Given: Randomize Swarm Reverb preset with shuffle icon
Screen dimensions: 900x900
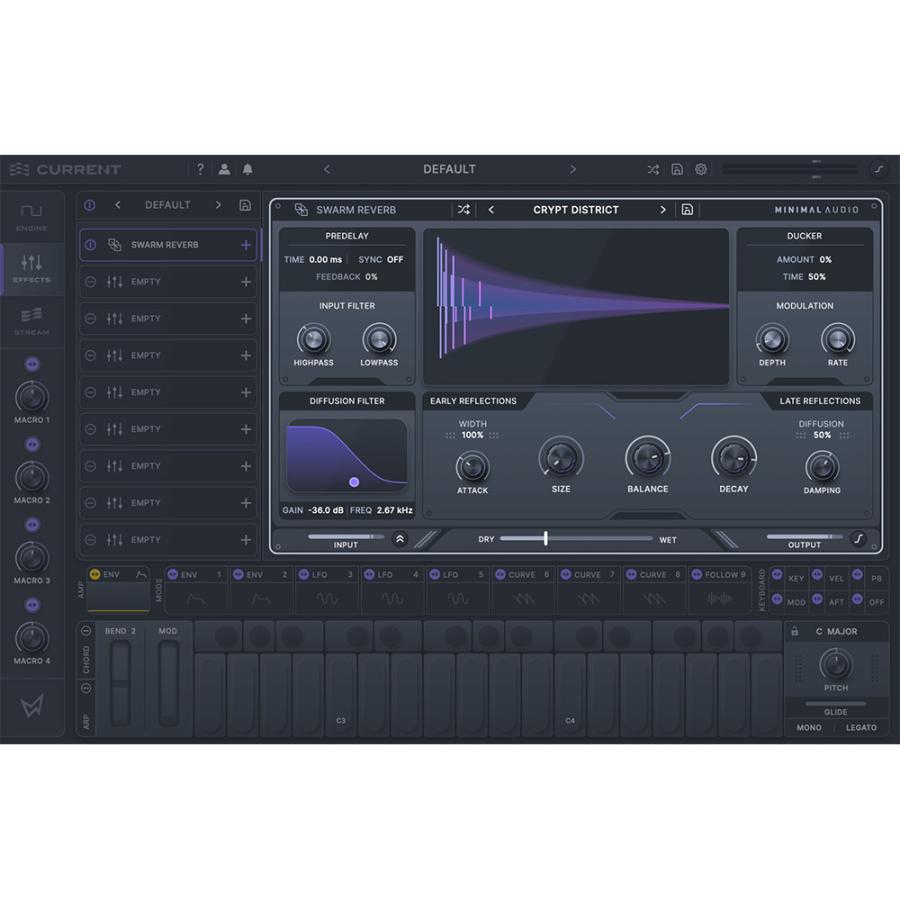Looking at the screenshot, I should tap(464, 210).
